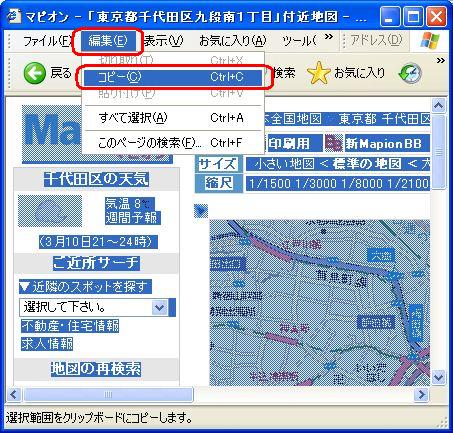Select 1/3000 scale link
This screenshot has width=453, height=433.
[316, 184]
